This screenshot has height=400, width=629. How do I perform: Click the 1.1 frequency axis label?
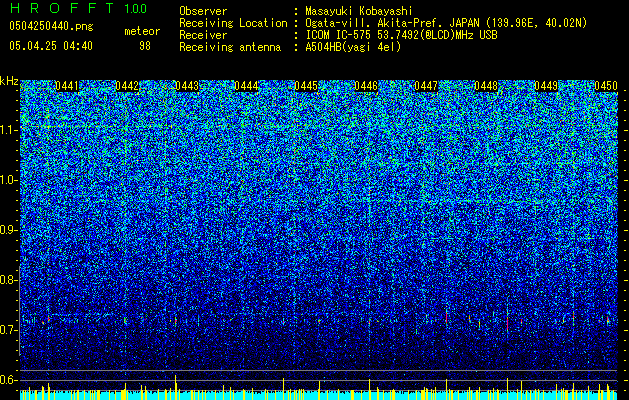(x=8, y=130)
